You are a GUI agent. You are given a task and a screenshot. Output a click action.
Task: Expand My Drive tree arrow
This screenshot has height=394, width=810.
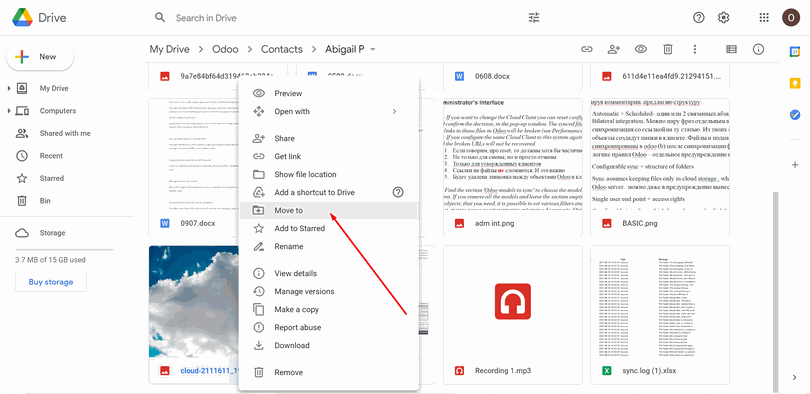(x=9, y=89)
